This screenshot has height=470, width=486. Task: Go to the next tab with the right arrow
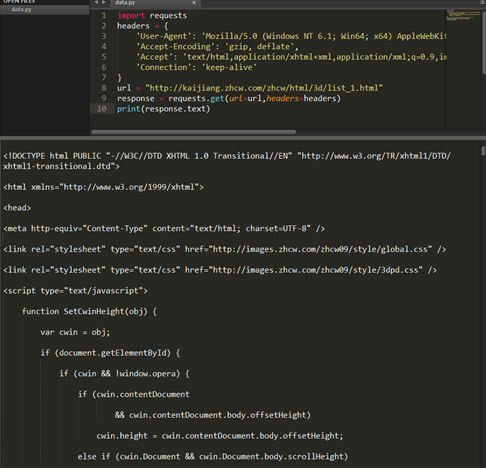point(104,2)
